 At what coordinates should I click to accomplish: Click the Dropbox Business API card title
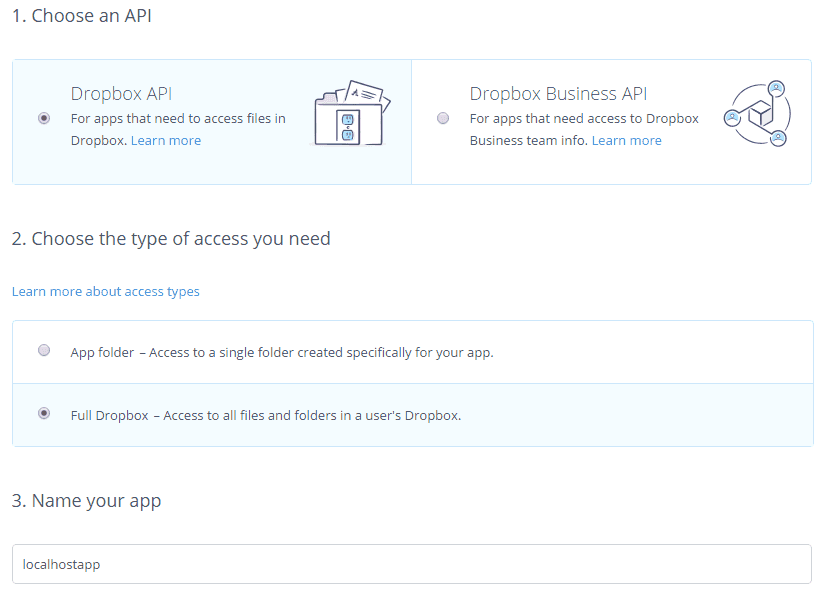coord(558,94)
